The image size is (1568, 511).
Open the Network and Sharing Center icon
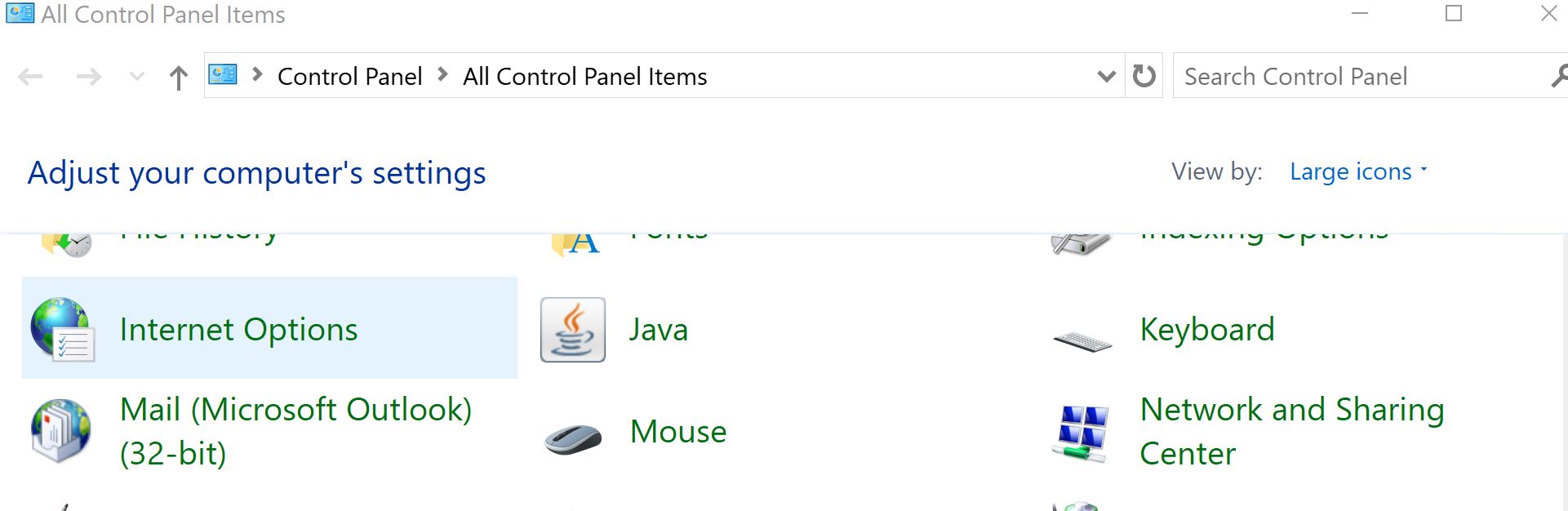(x=1082, y=432)
